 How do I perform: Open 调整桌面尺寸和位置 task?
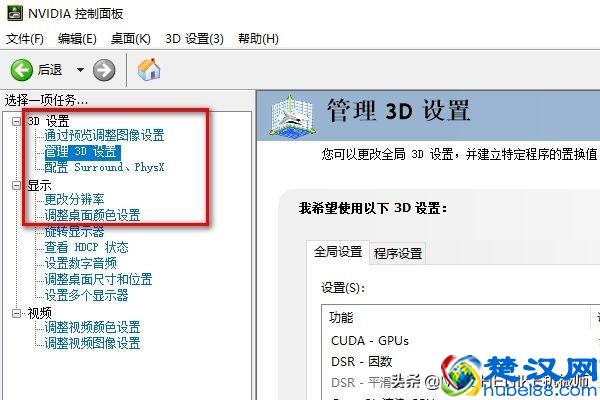(98, 279)
